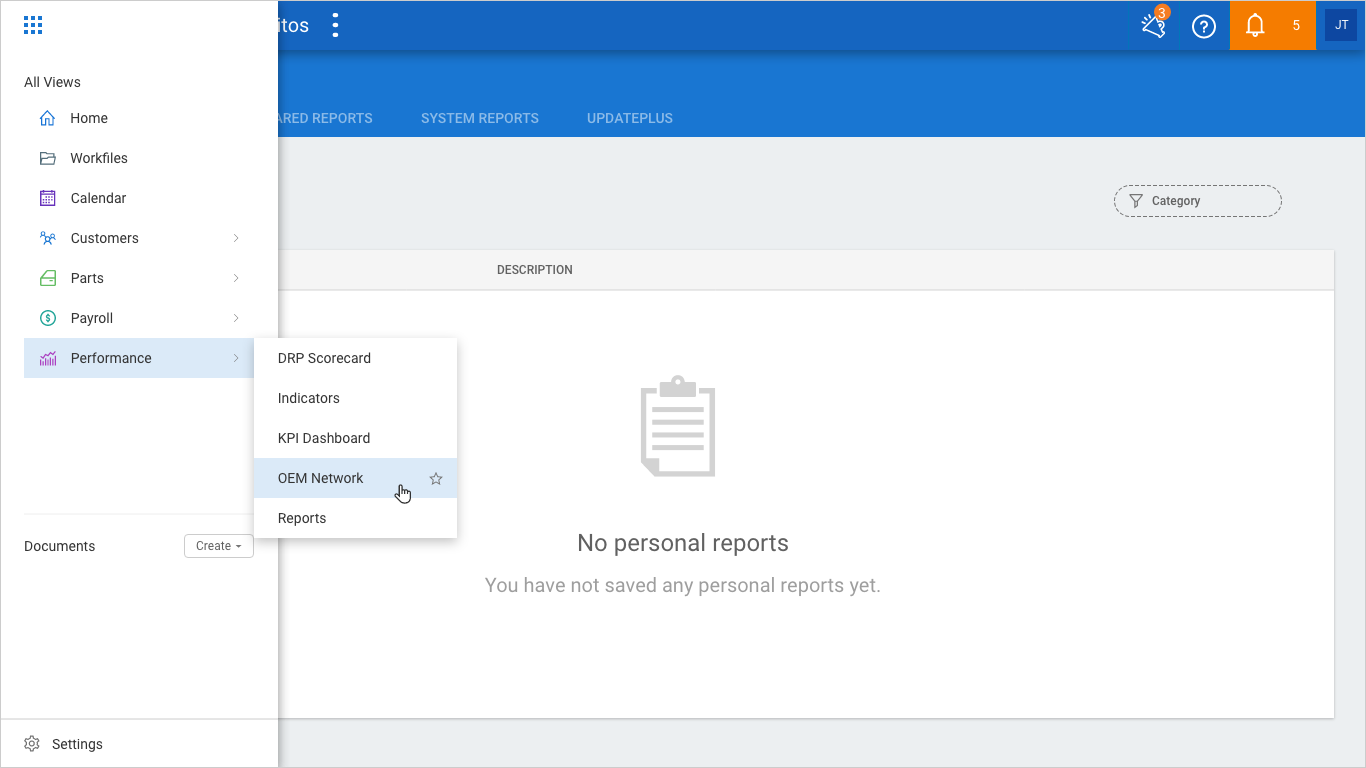Screen dimensions: 1366x768
Task: Click the Parts box icon
Action: coord(47,278)
